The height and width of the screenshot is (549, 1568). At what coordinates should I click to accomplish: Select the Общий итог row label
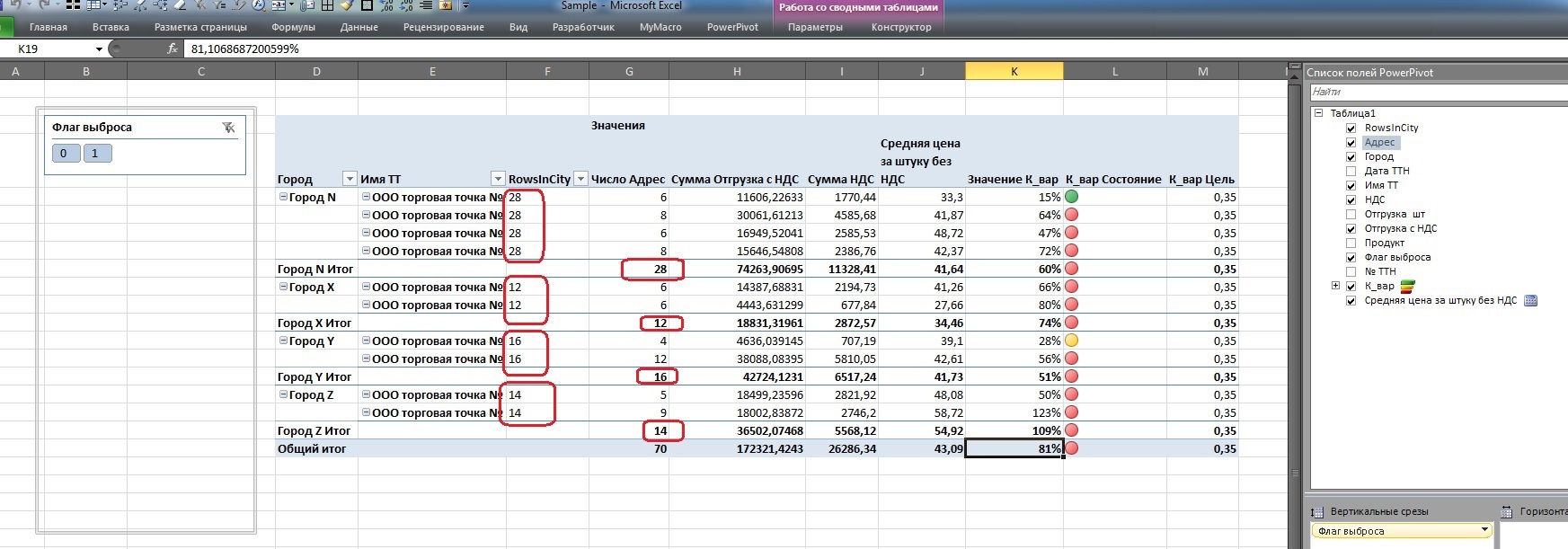pyautogui.click(x=311, y=448)
